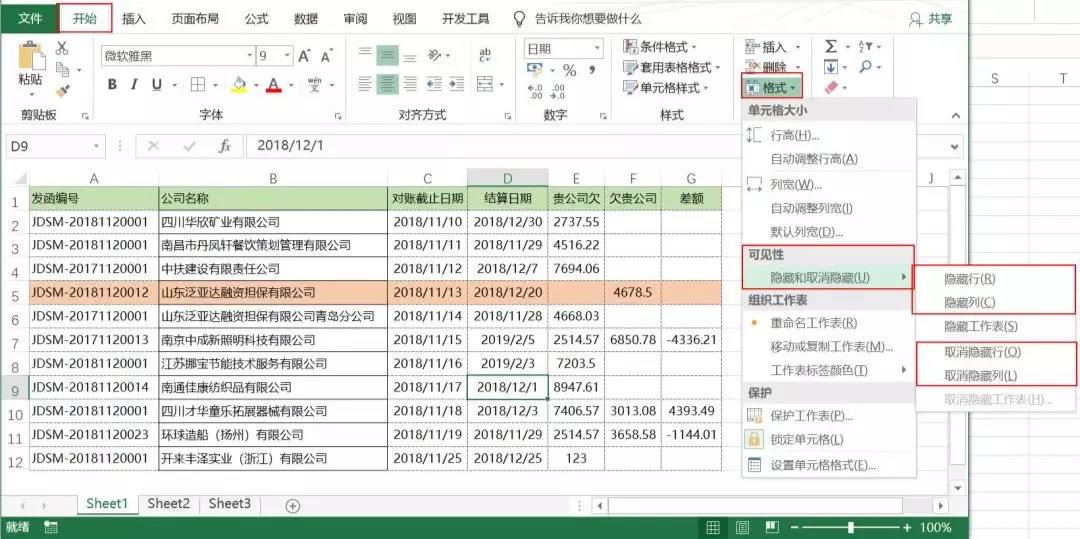
Task: Click the 格式 format button
Action: coord(772,87)
